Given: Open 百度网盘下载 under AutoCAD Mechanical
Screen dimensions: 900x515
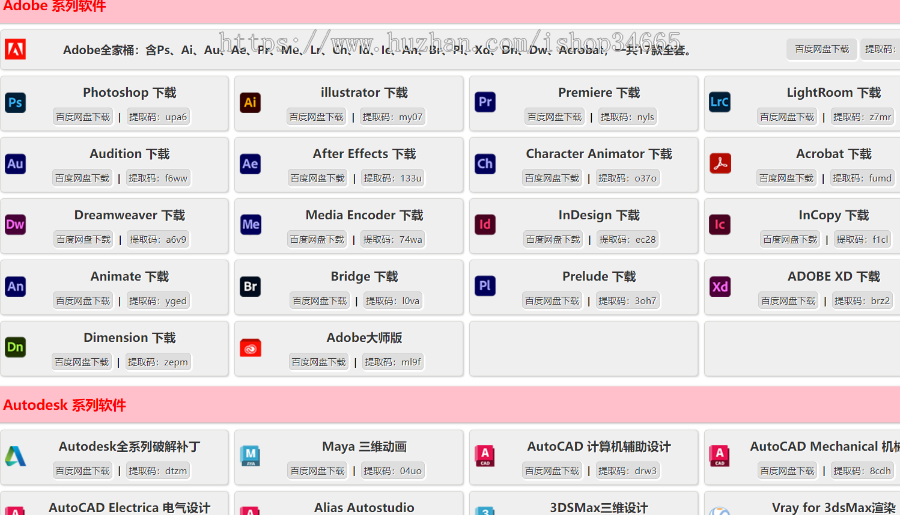Looking at the screenshot, I should pyautogui.click(x=787, y=471).
